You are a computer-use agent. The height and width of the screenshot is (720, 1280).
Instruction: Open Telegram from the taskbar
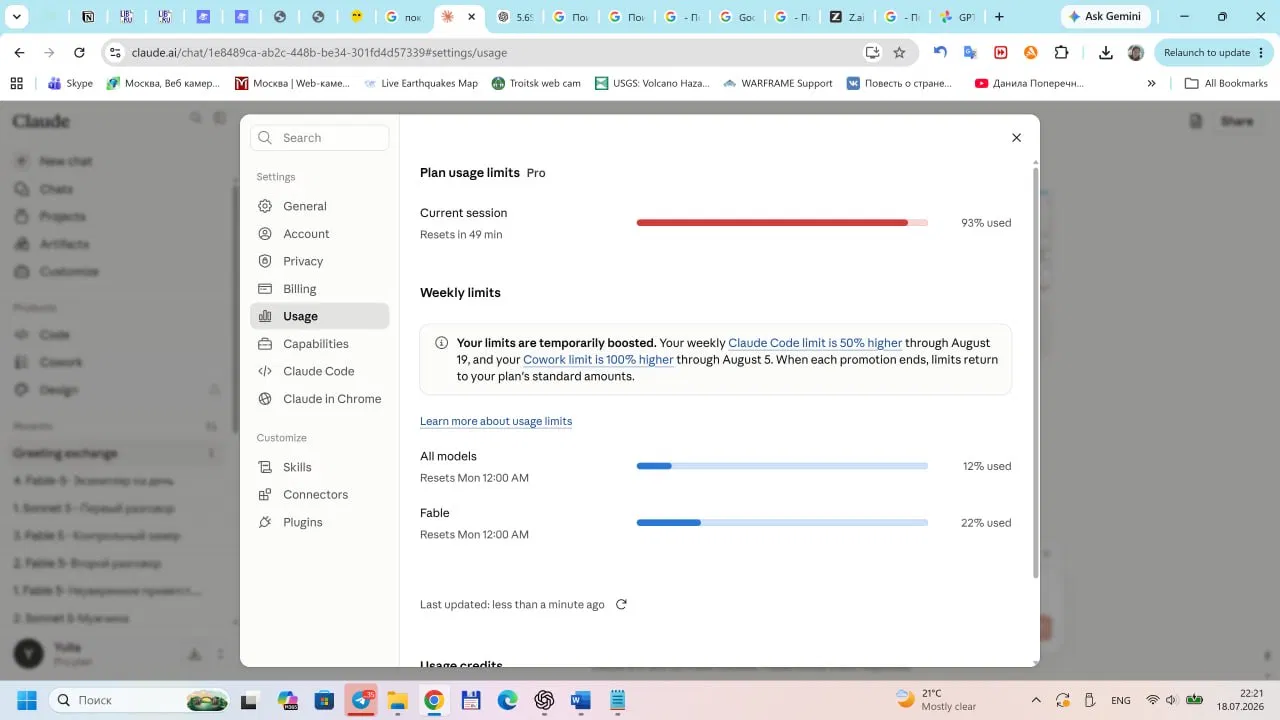pyautogui.click(x=361, y=700)
